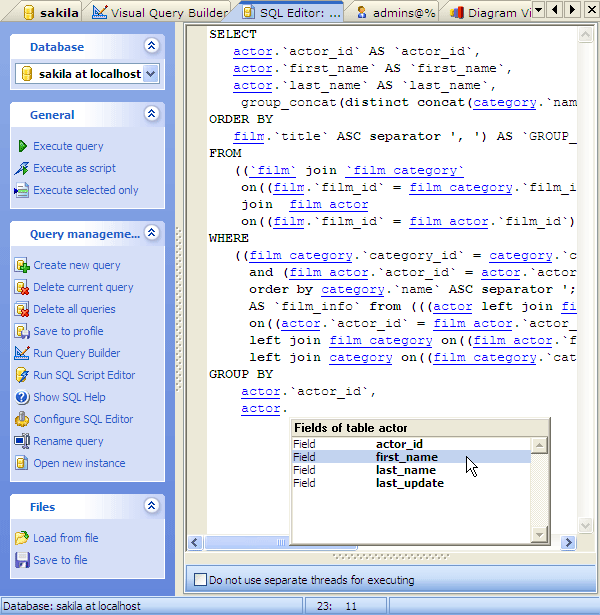
Task: Click the editor vertical scroll down arrow
Action: [585, 525]
